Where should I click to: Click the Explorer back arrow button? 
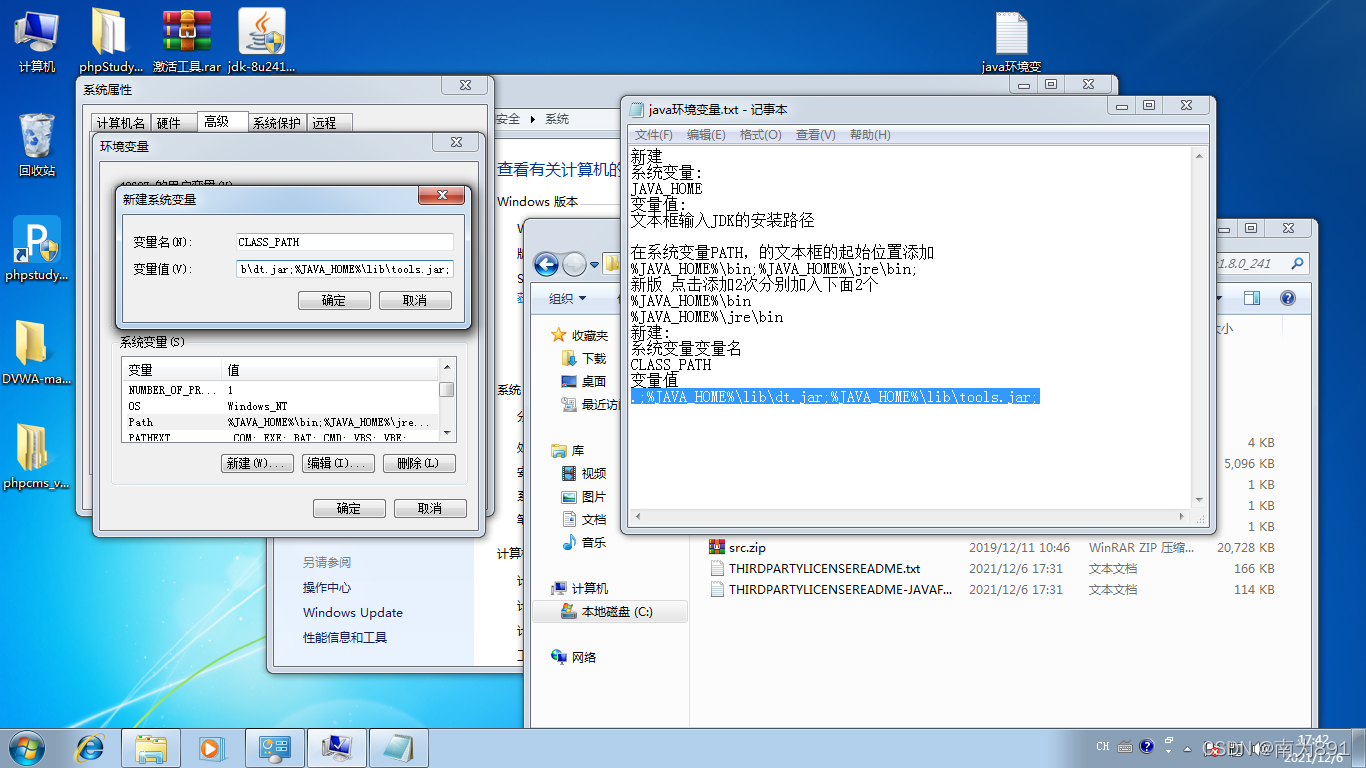pyautogui.click(x=546, y=265)
